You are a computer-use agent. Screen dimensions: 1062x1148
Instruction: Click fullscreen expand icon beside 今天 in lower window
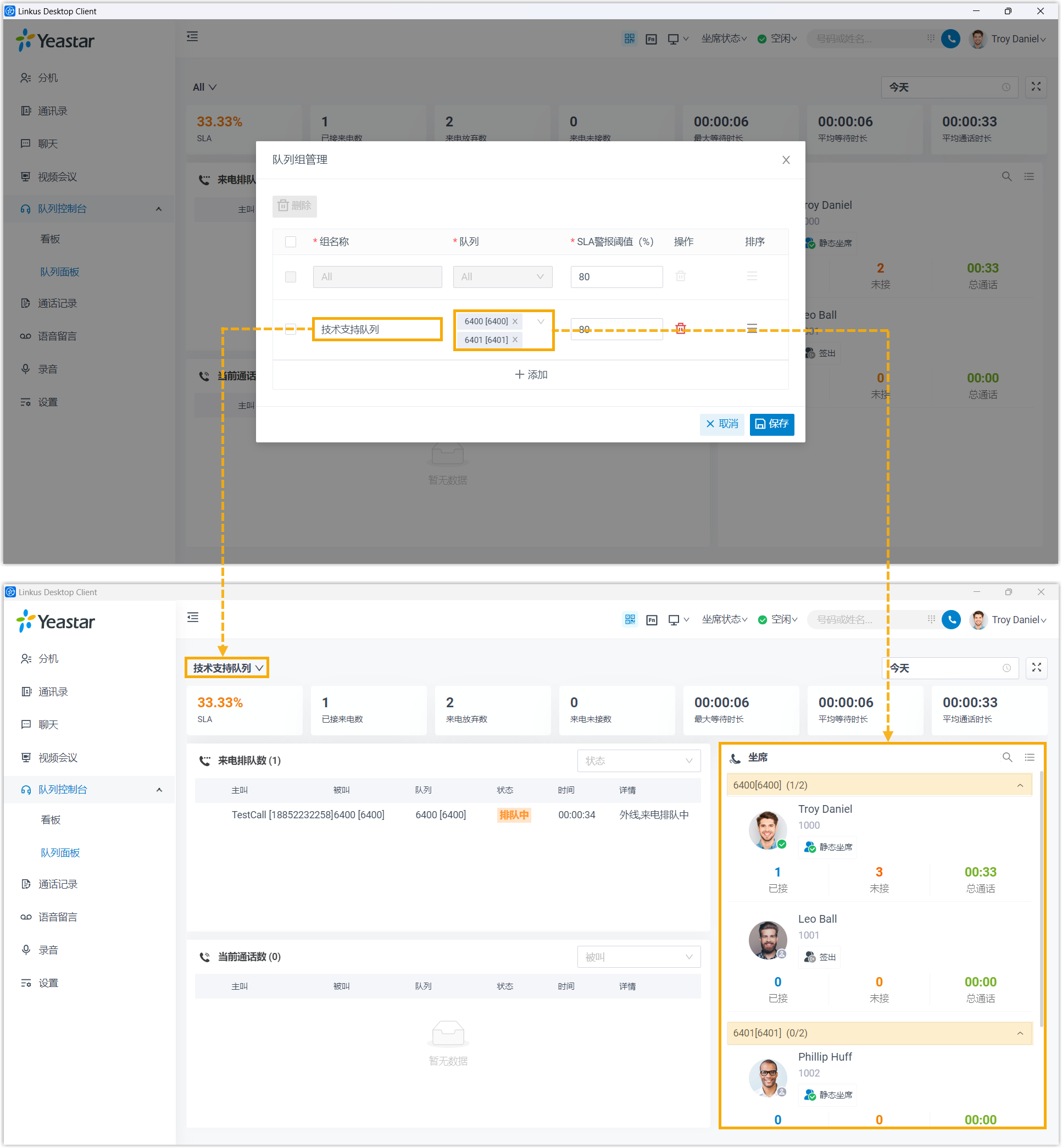(1036, 667)
